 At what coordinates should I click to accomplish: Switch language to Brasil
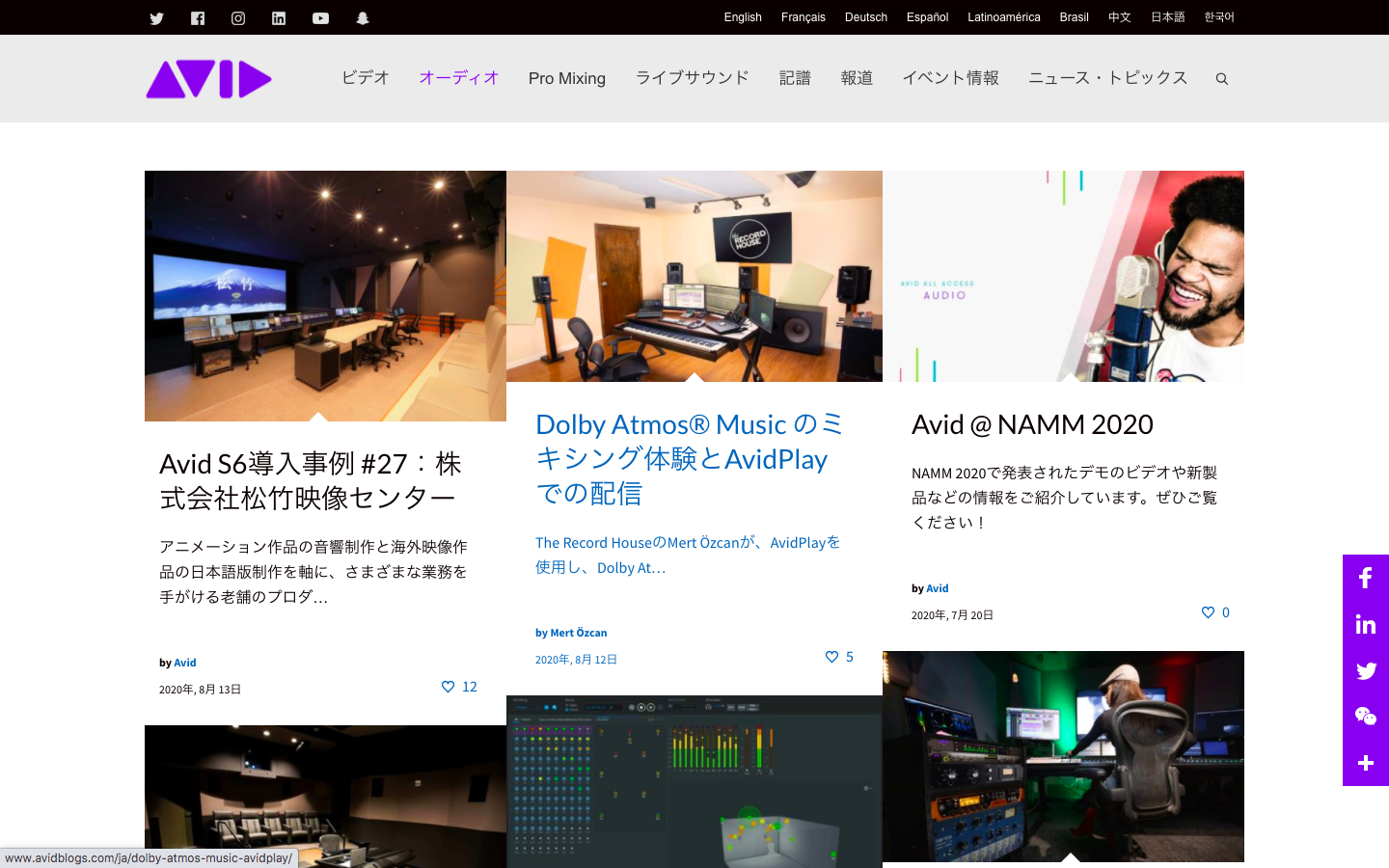click(x=1074, y=17)
